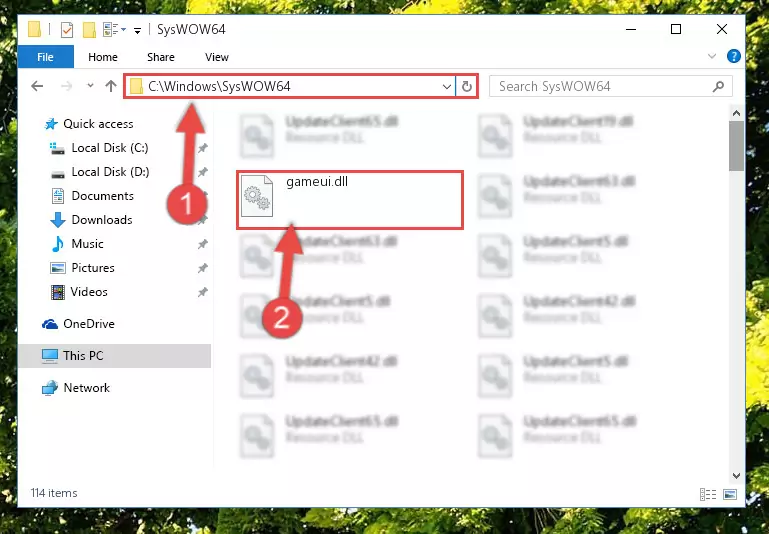Open Local Disk (D:) in sidebar
The width and height of the screenshot is (769, 534).
pyautogui.click(x=110, y=172)
